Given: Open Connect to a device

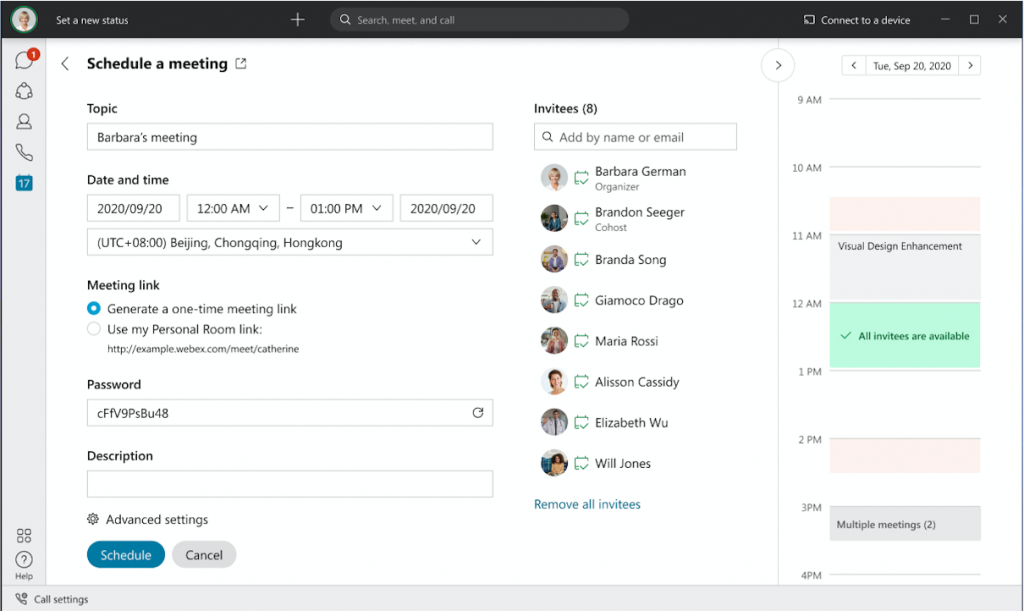Looking at the screenshot, I should click(x=856, y=19).
